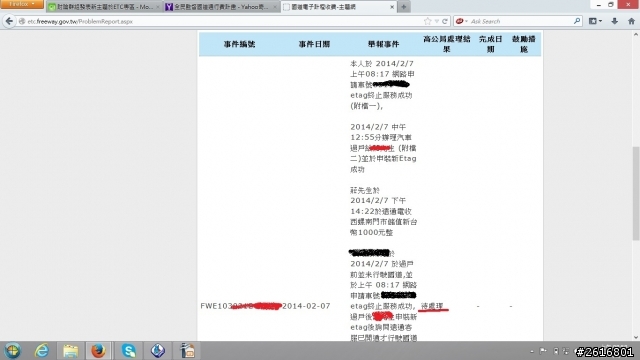This screenshot has width=640, height=360.
Task: Reload the page
Action: click(x=444, y=21)
